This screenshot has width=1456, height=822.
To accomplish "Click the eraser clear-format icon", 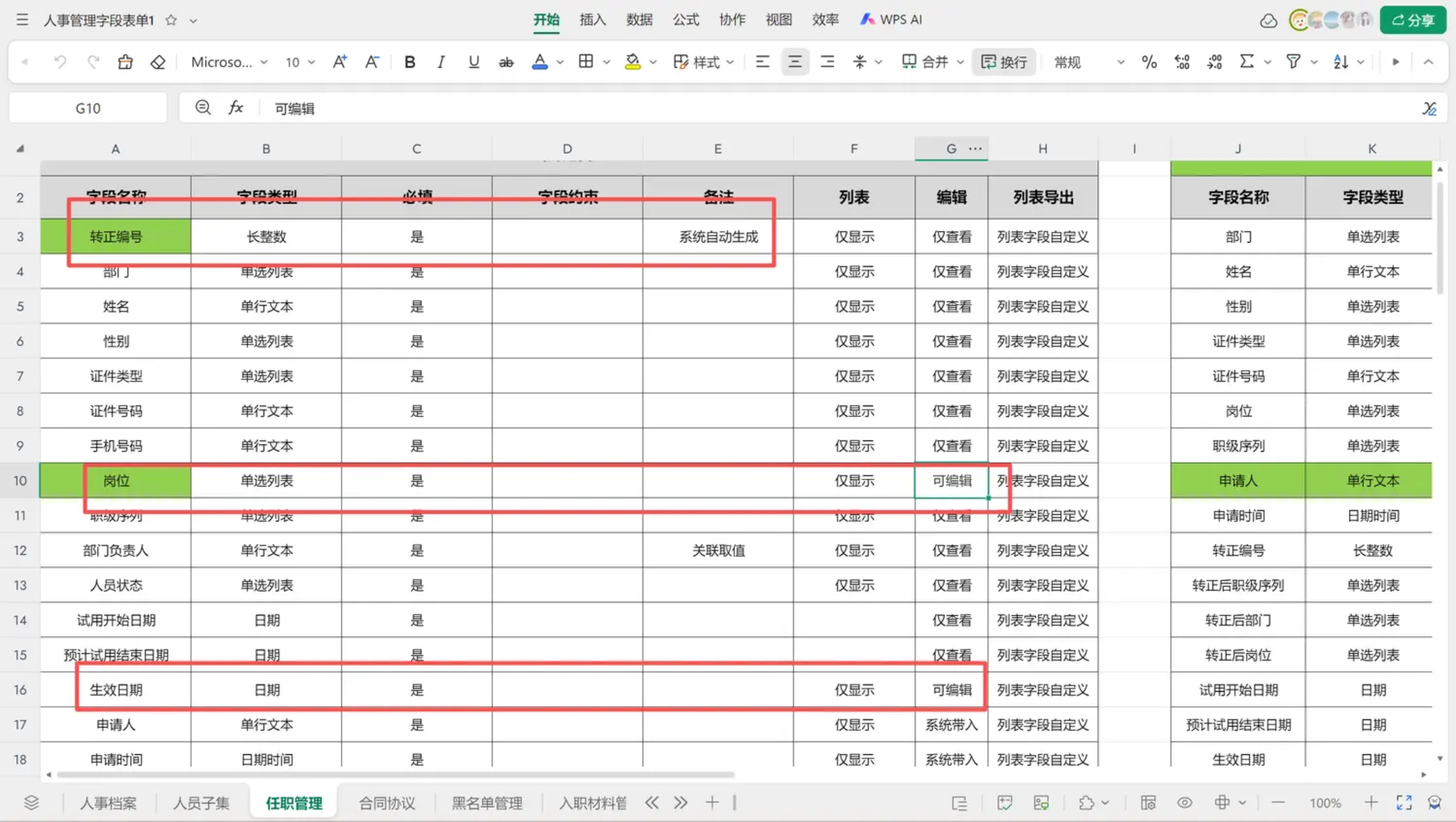I will click(158, 62).
